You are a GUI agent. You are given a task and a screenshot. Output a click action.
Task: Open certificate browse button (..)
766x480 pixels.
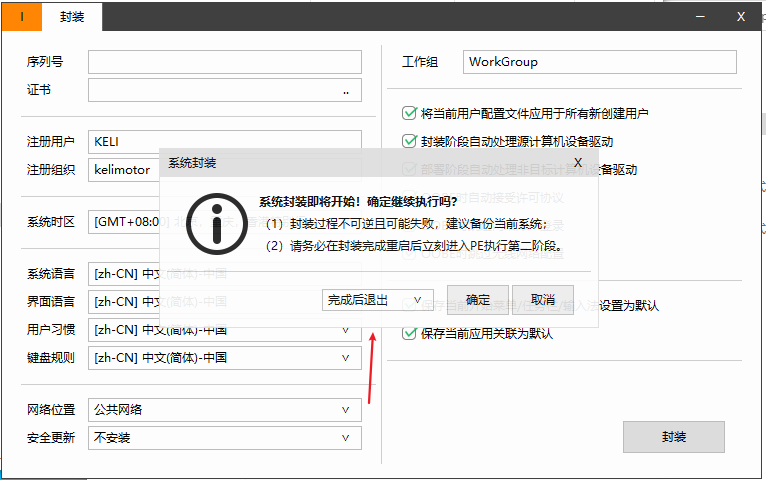click(x=346, y=91)
